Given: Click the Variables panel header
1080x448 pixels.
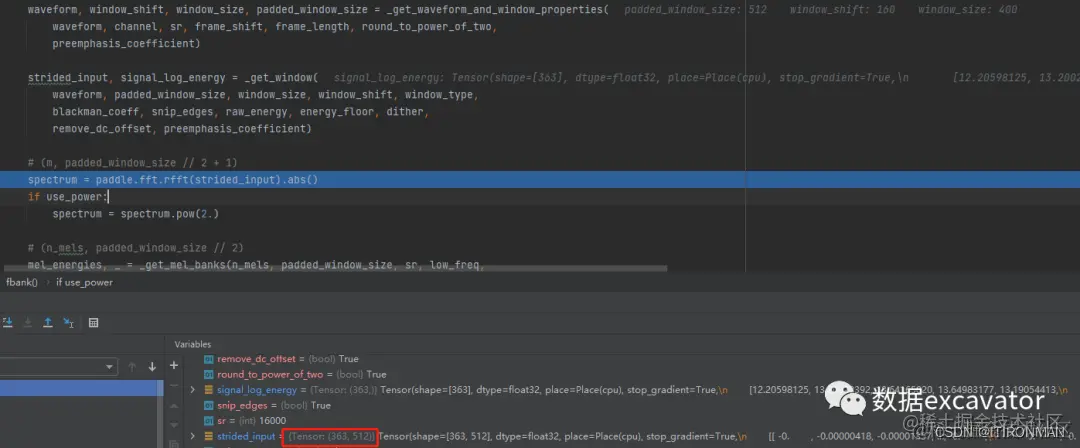Looking at the screenshot, I should point(193,344).
